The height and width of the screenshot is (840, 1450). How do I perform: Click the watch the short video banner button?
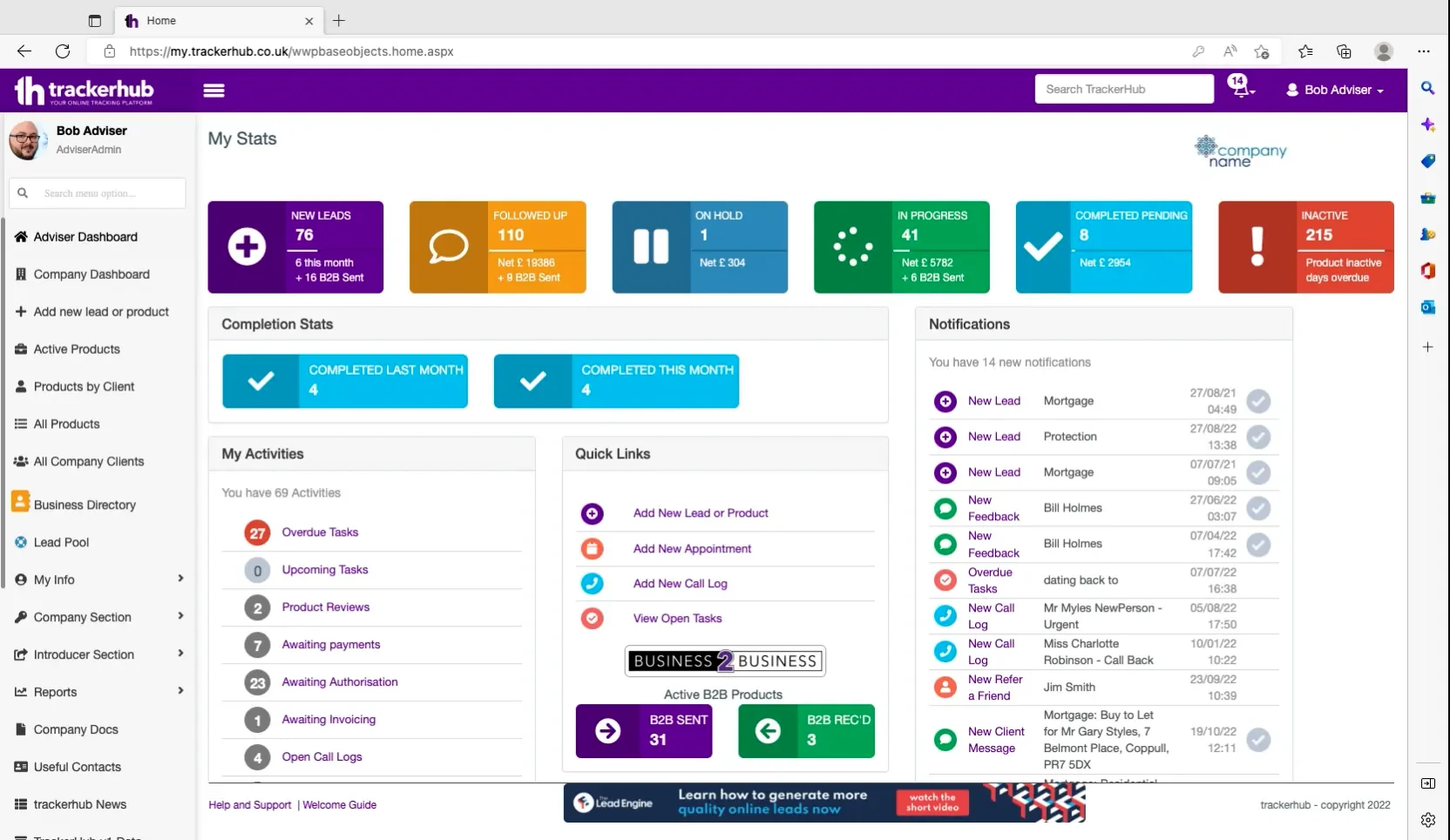tap(932, 803)
